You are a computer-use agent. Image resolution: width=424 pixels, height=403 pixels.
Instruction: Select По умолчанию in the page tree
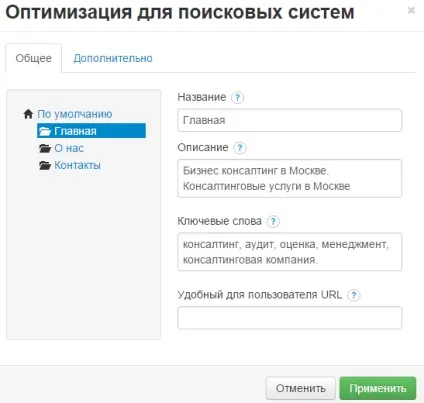[75, 114]
